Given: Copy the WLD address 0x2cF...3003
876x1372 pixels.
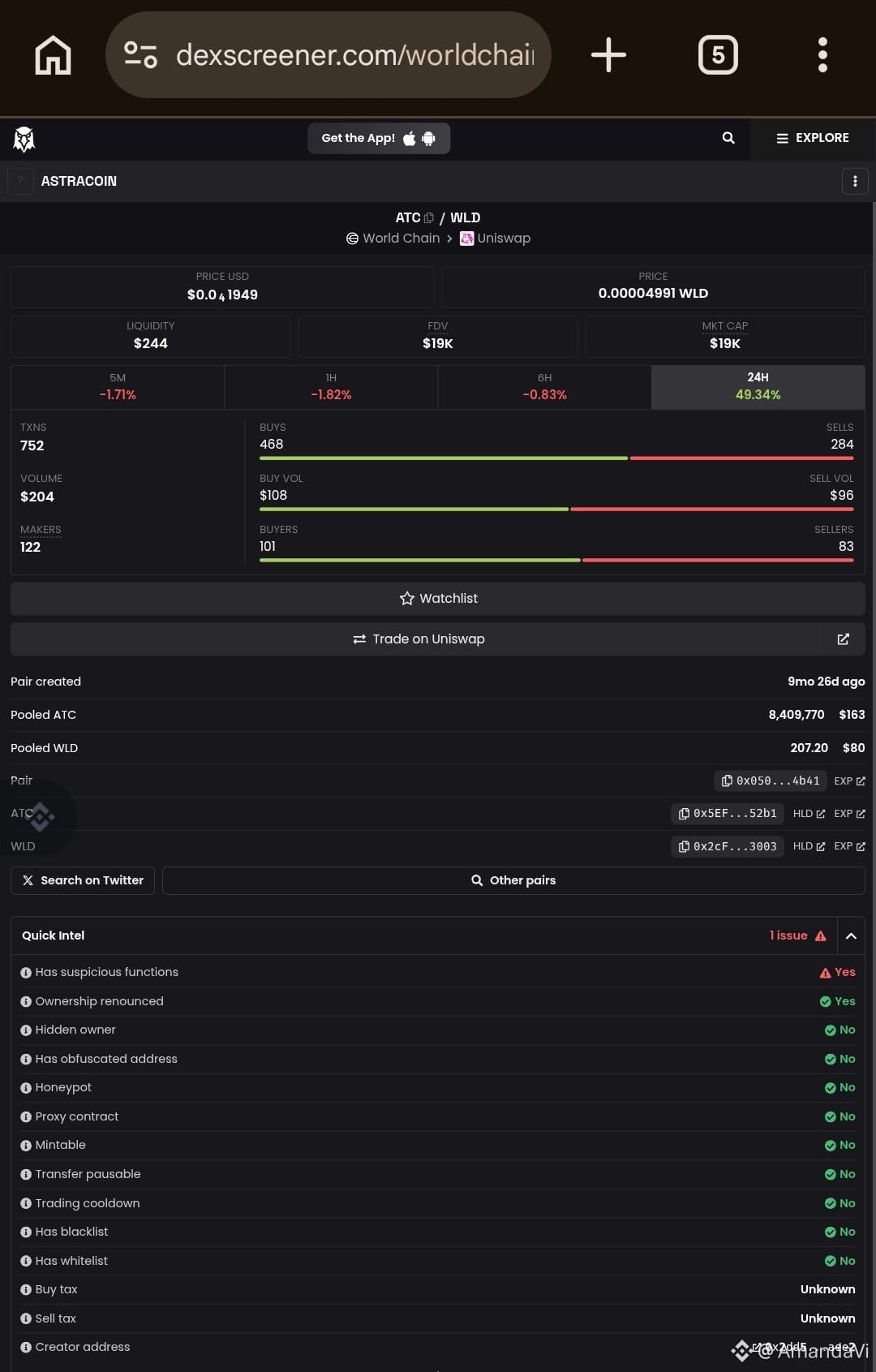Looking at the screenshot, I should click(728, 846).
